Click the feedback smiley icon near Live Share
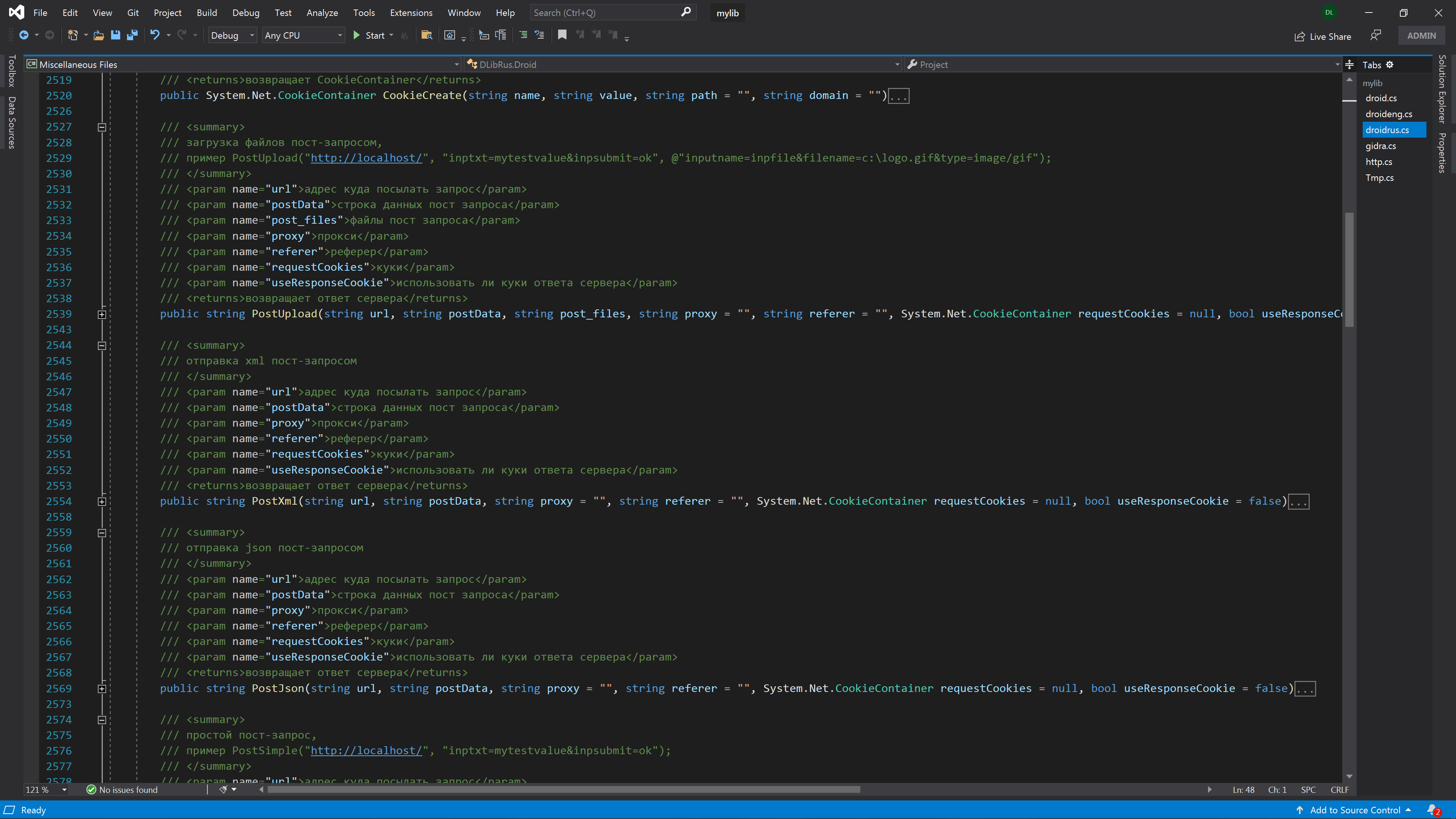 (1376, 35)
